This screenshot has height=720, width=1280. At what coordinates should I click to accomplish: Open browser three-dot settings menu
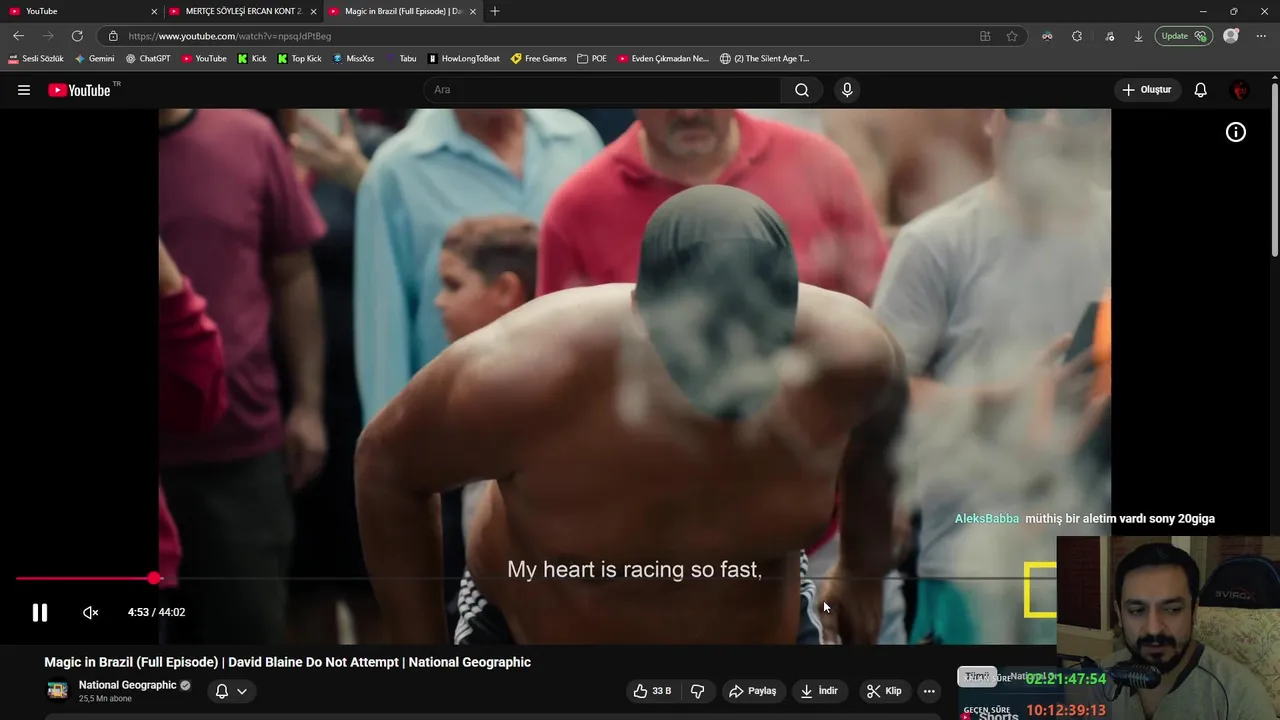[1262, 36]
